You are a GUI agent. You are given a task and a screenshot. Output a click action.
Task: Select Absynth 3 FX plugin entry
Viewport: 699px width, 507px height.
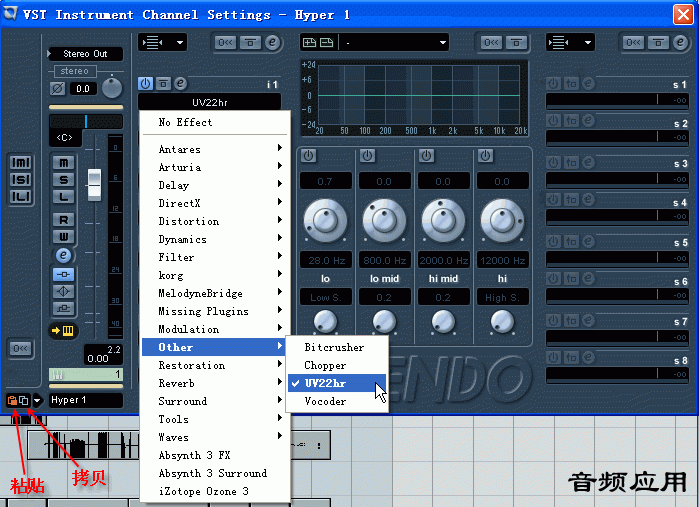tap(215, 455)
